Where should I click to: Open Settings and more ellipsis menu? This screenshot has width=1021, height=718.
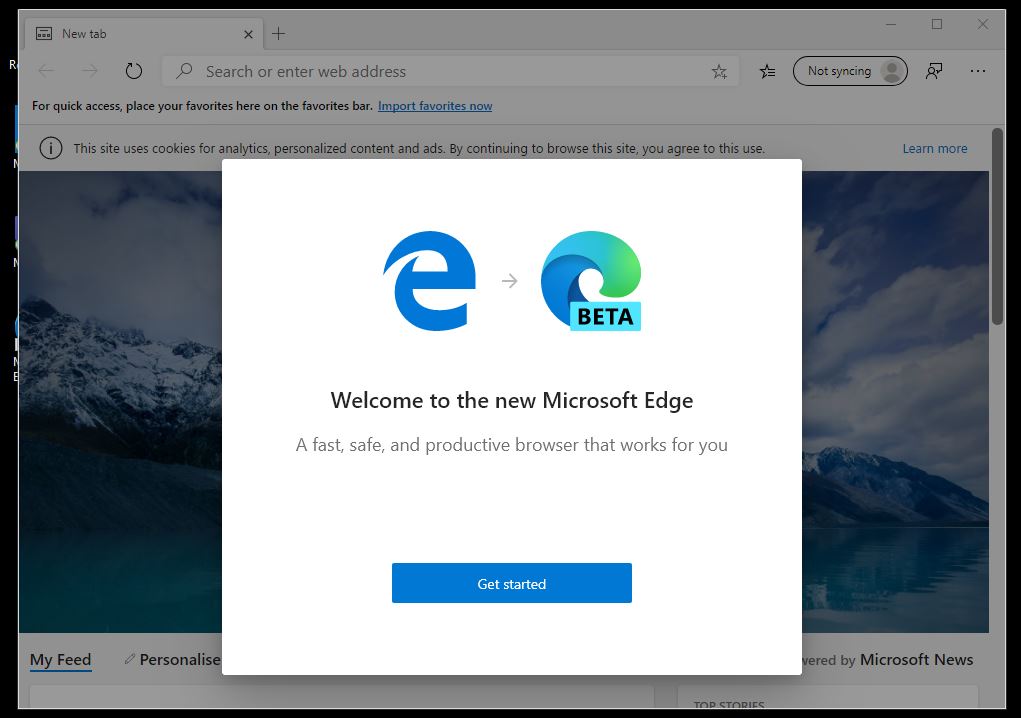point(977,71)
